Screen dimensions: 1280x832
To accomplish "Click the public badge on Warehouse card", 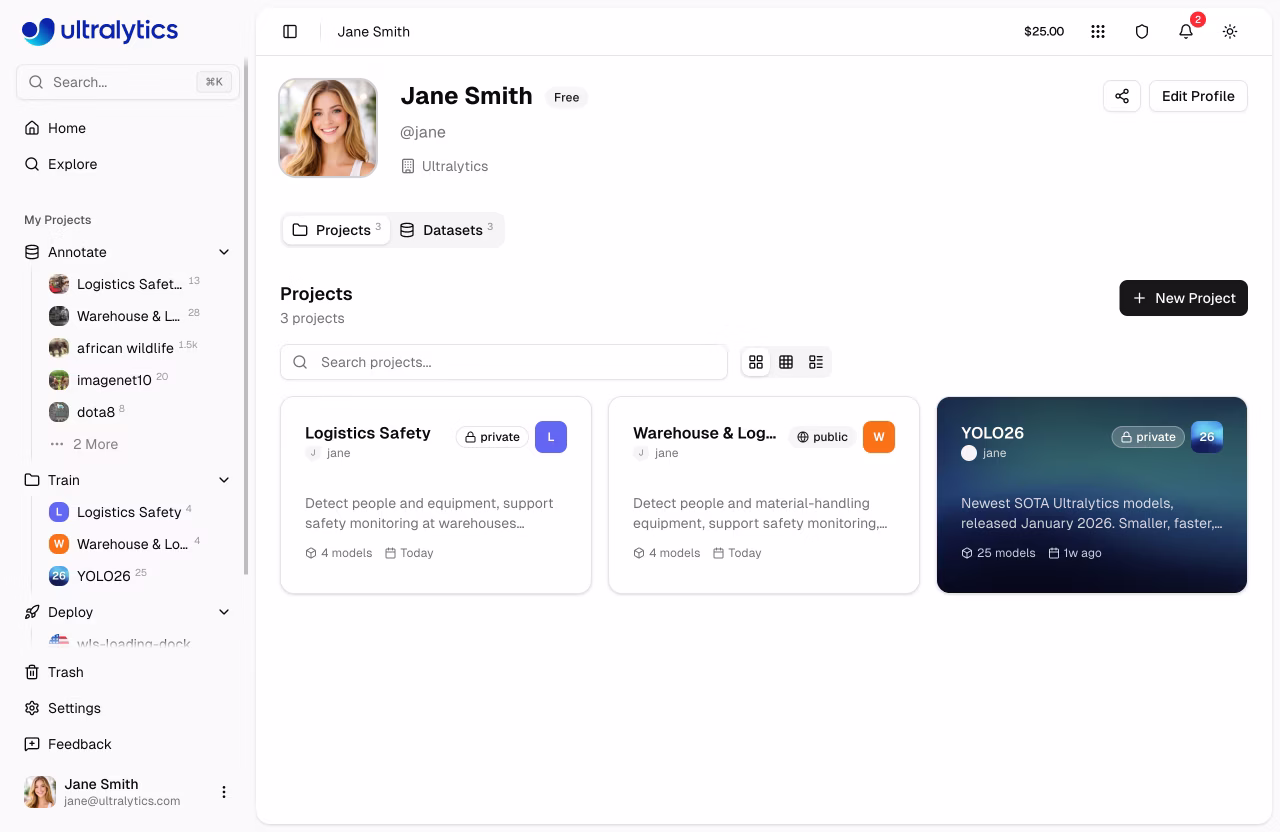I will (822, 437).
